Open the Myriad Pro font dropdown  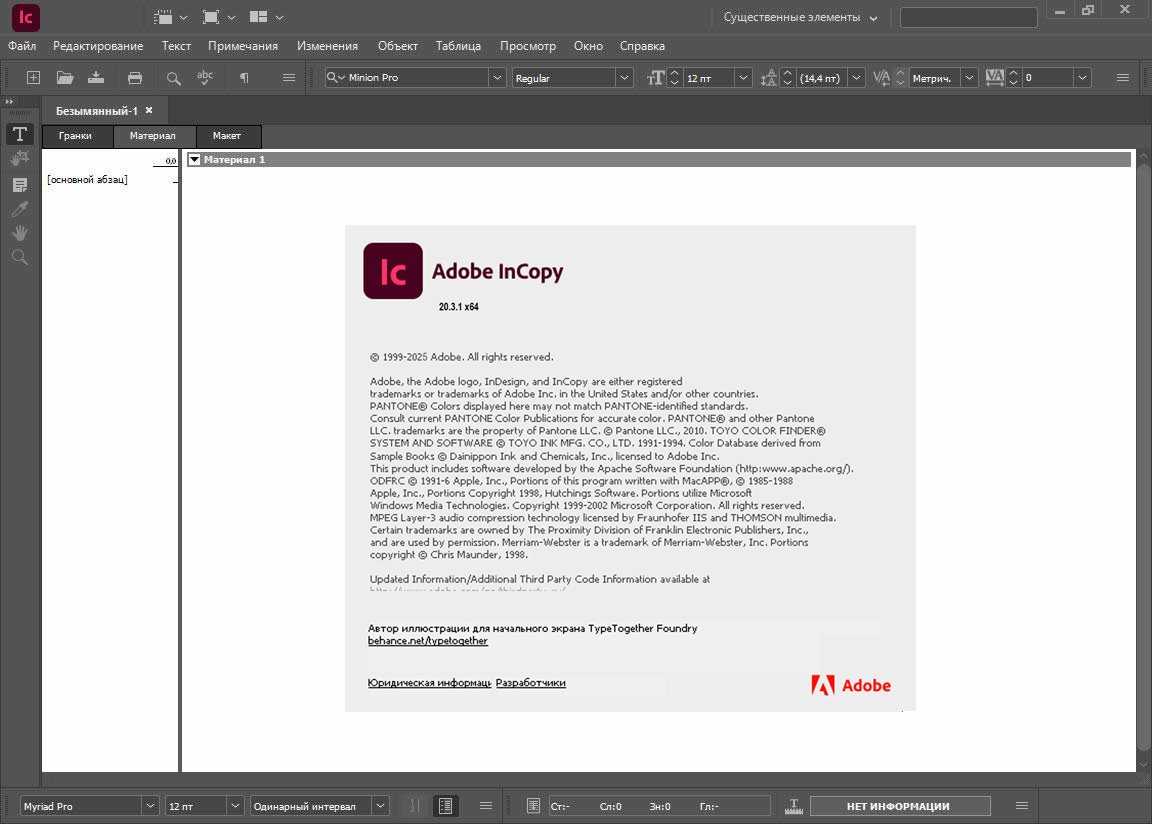click(150, 806)
